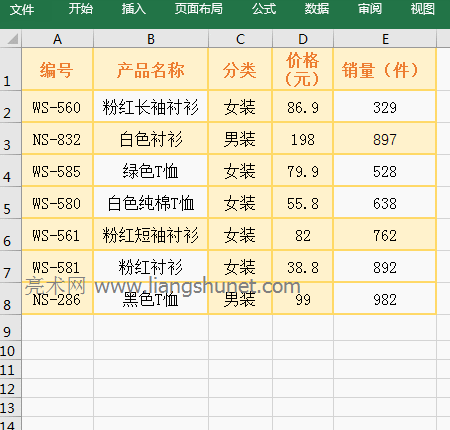The width and height of the screenshot is (450, 430).
Task: Select row 8 header
Action: pyautogui.click(x=11, y=299)
